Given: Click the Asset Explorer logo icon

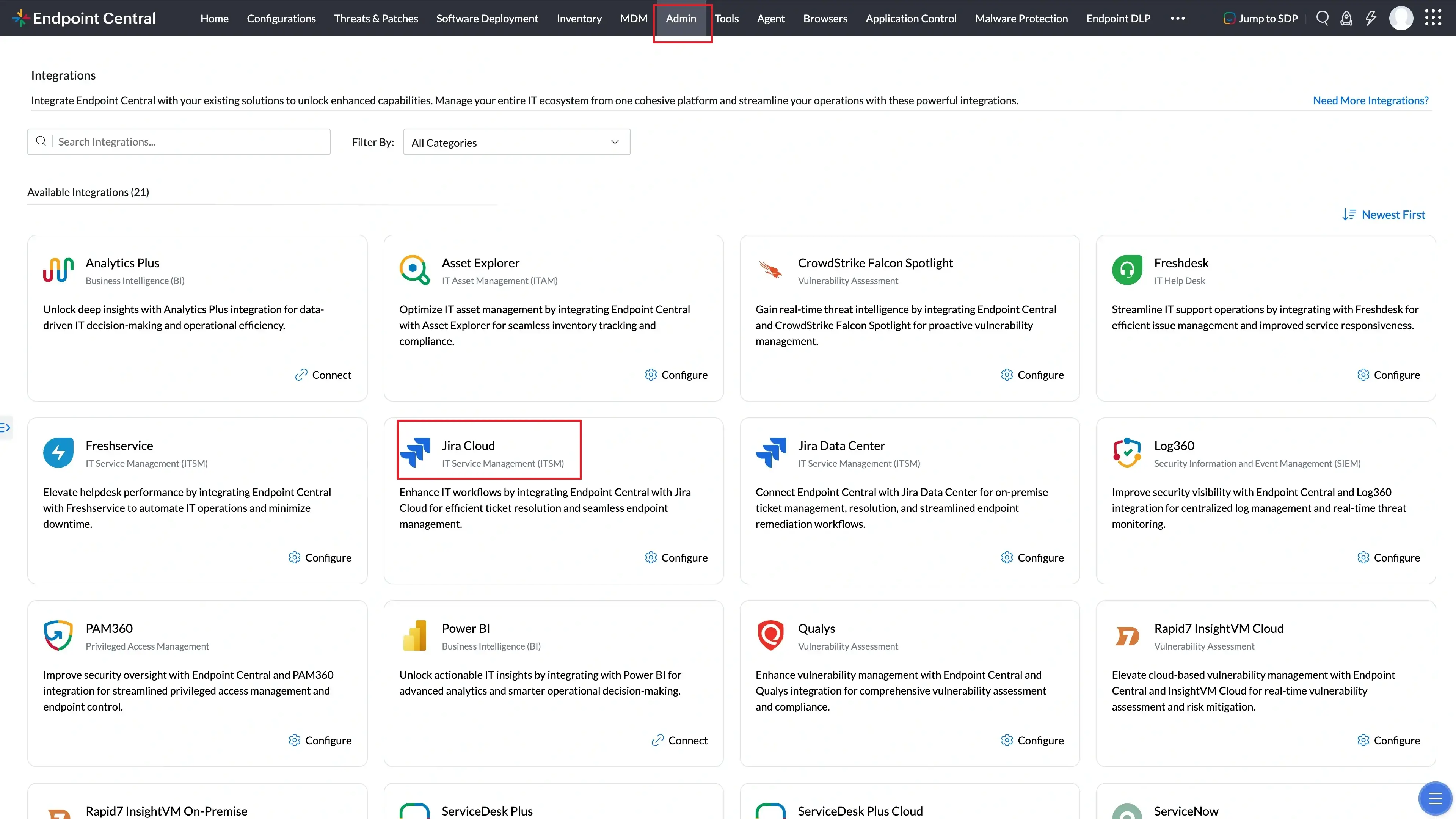Looking at the screenshot, I should 415,270.
